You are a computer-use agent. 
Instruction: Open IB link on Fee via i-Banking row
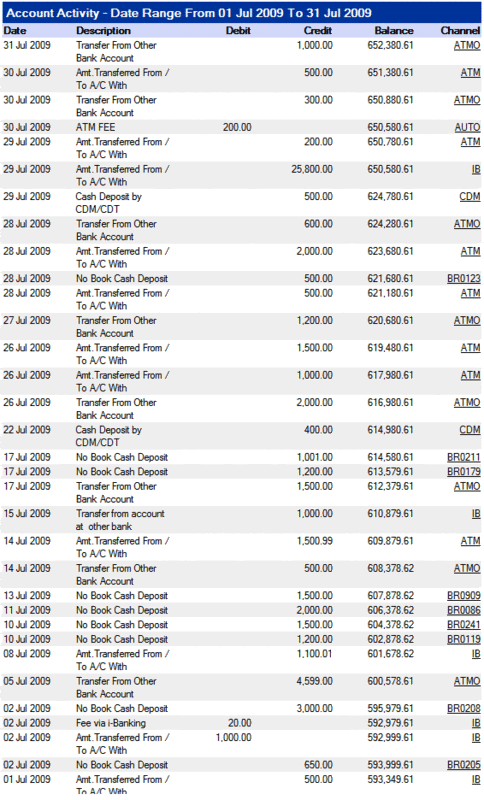click(476, 723)
